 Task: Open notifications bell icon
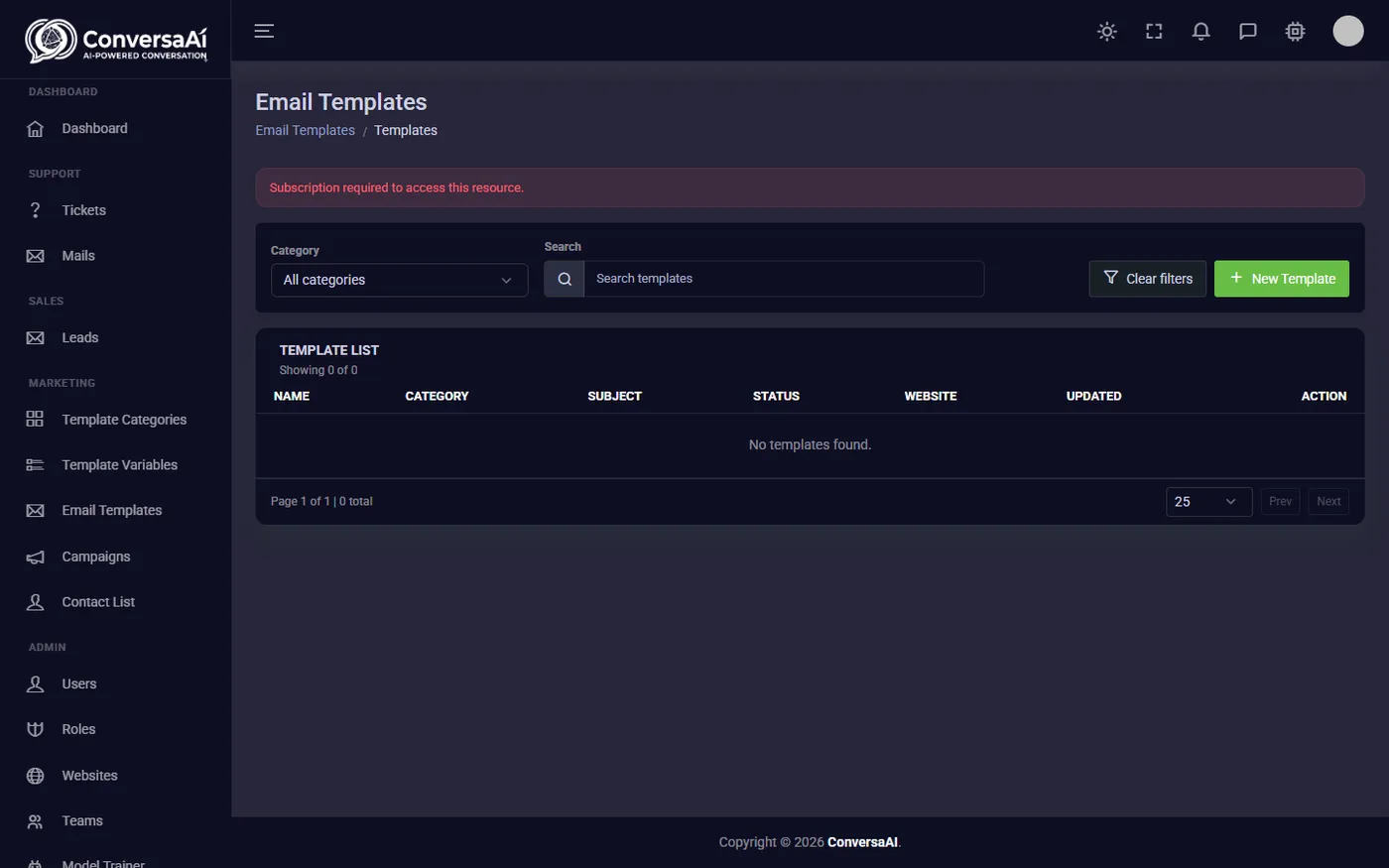tap(1200, 32)
